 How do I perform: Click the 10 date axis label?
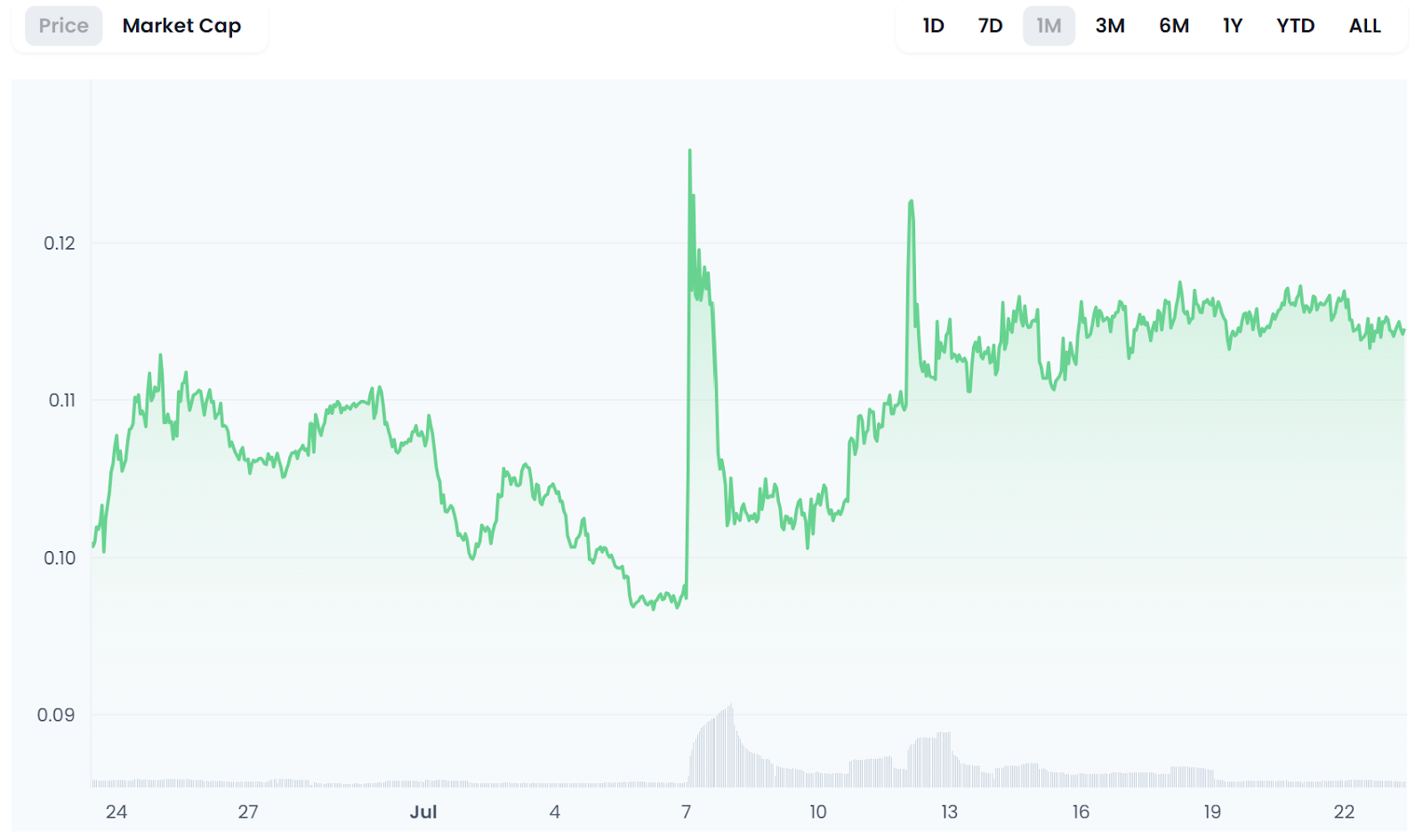coord(818,812)
